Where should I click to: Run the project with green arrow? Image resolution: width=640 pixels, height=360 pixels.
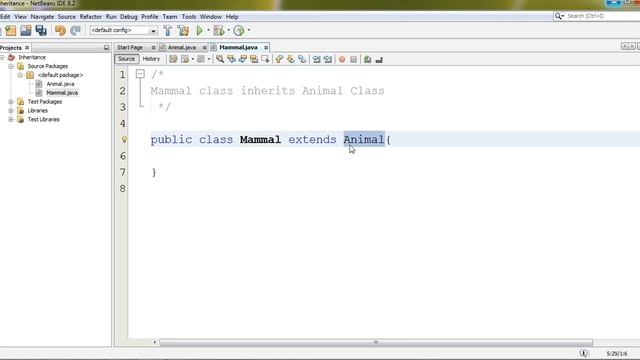click(200, 31)
